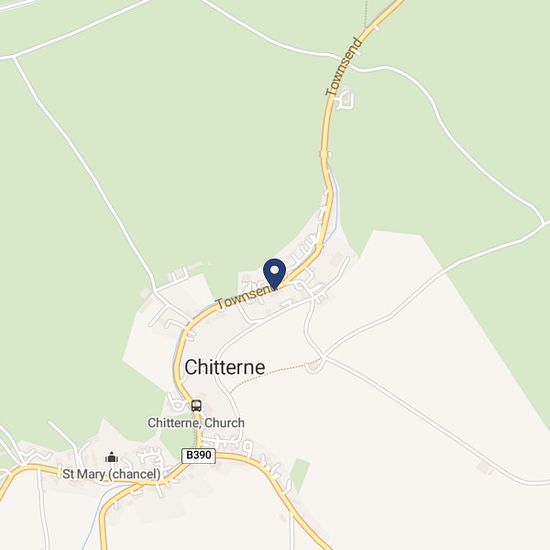This screenshot has height=550, width=550.
Task: Select the Chitterne village name label
Action: (225, 367)
